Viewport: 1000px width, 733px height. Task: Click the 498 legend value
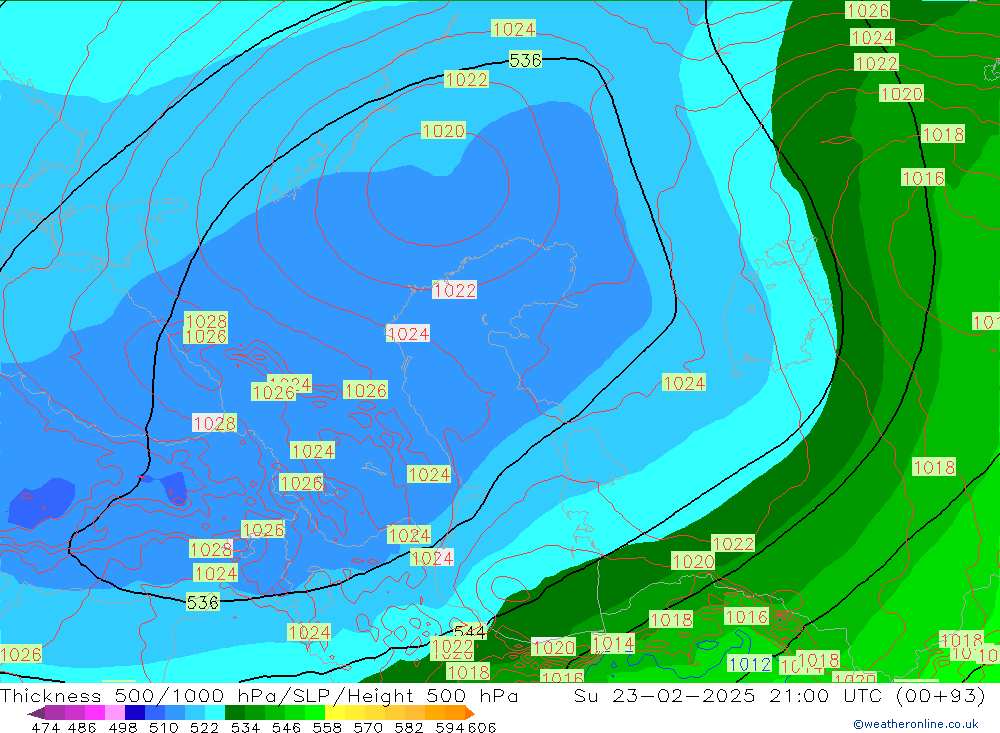[x=122, y=727]
